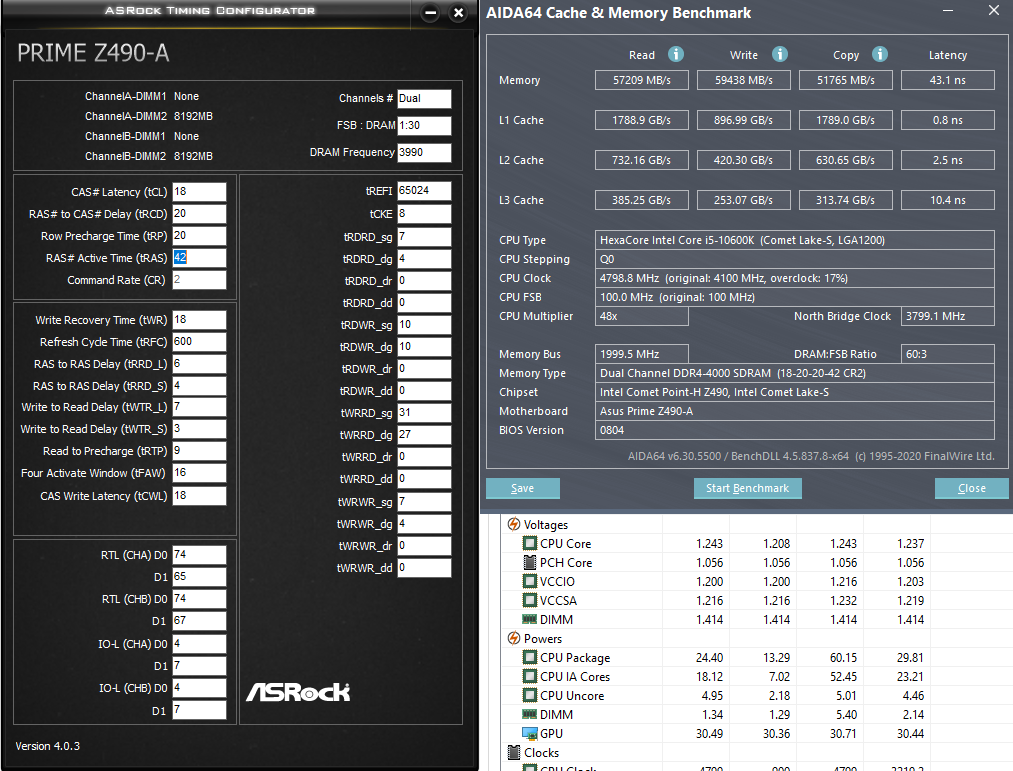This screenshot has width=1013, height=771.
Task: Click the Command Rate (CR) field
Action: coord(199,280)
